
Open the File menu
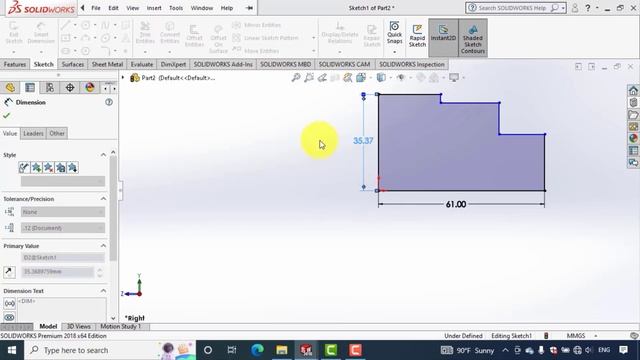(x=96, y=8)
